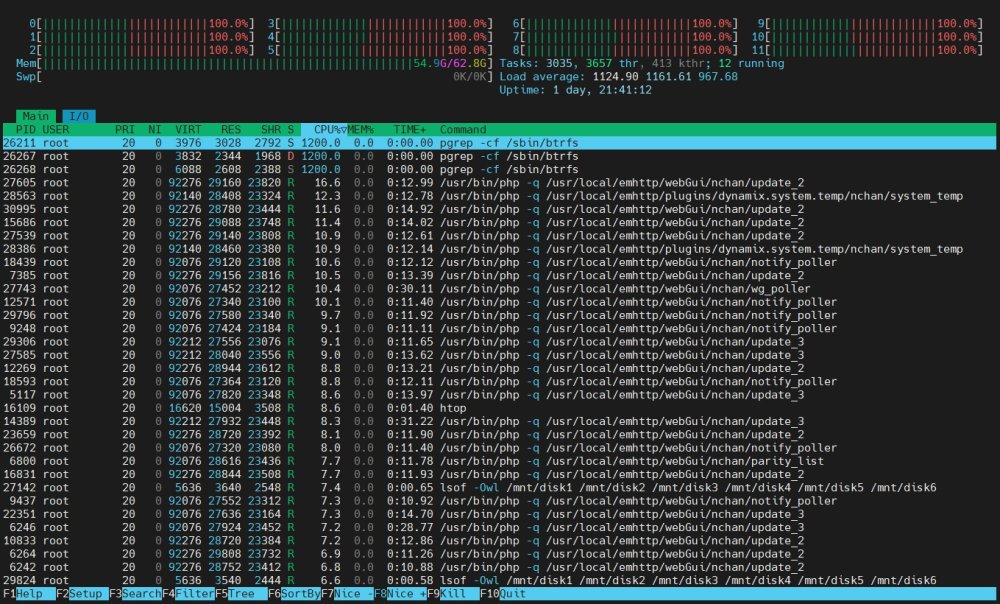1000x604 pixels.
Task: Select process row PID 30995
Action: pyautogui.click(x=499, y=209)
